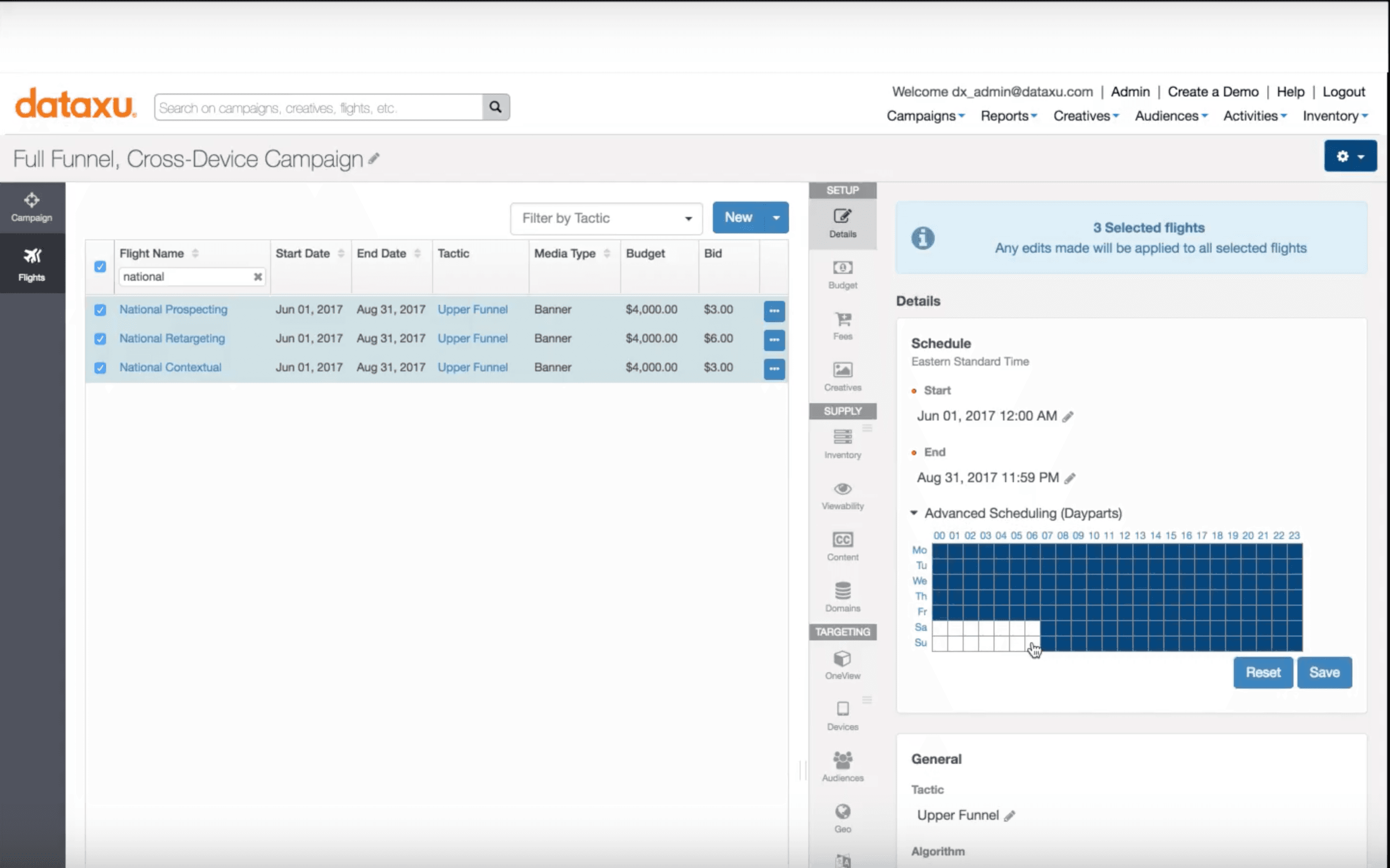Click the Save dayparts button
The width and height of the screenshot is (1390, 868).
point(1324,672)
